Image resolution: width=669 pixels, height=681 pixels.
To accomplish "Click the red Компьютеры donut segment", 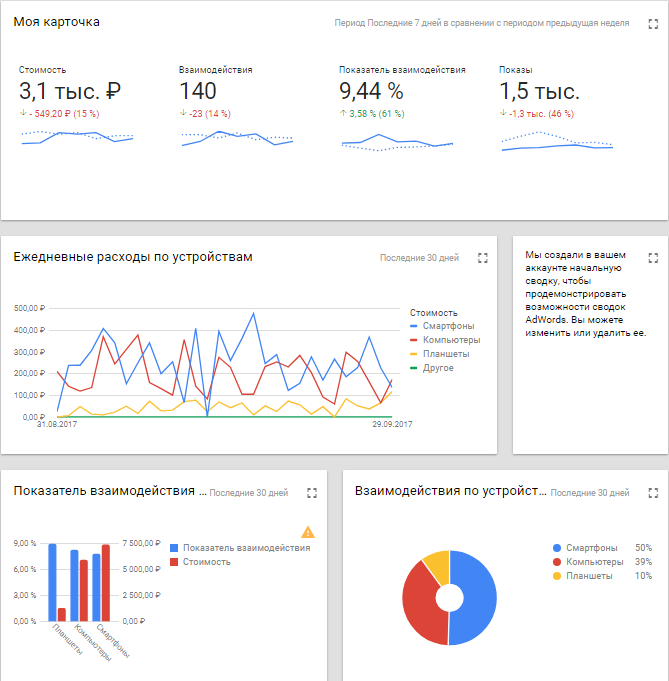I will pos(419,606).
